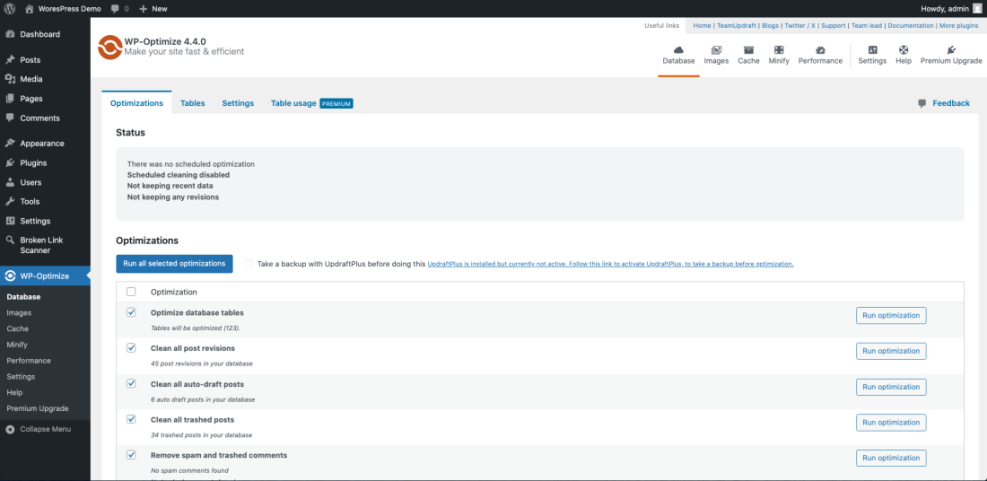Toggle Clean all auto-draft posts checkbox

pos(131,383)
